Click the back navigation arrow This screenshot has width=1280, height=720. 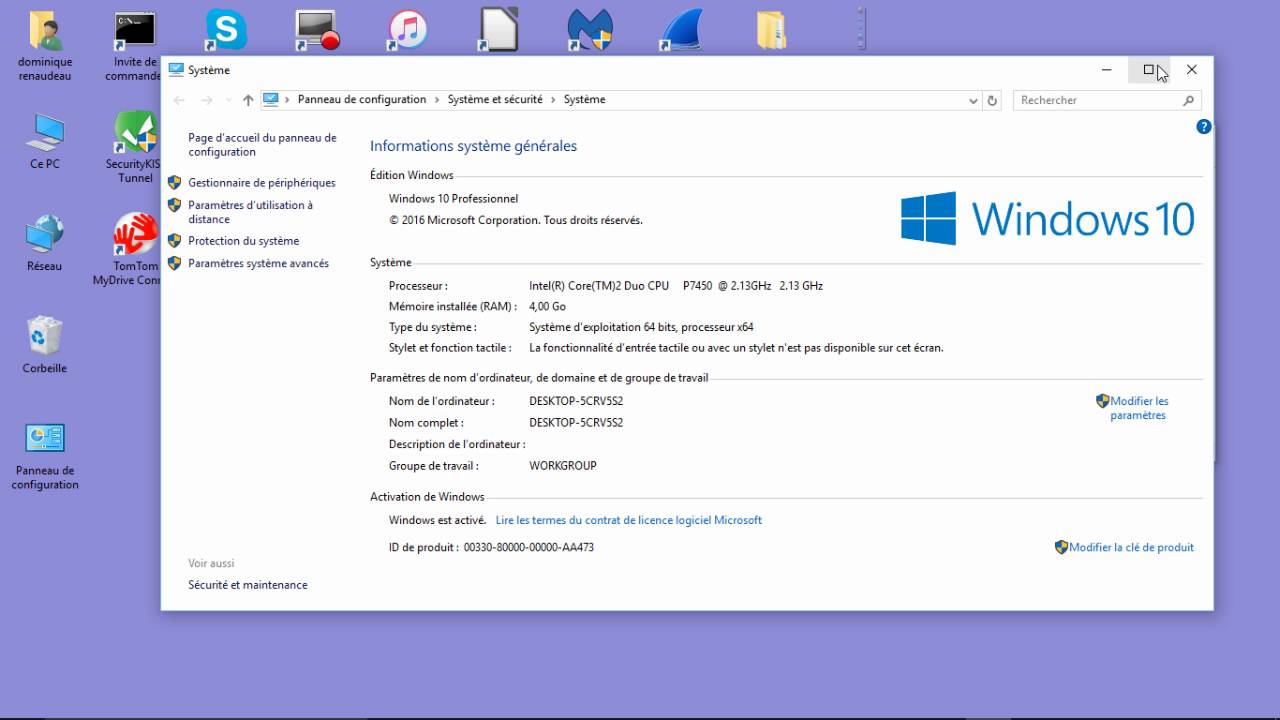tap(179, 100)
